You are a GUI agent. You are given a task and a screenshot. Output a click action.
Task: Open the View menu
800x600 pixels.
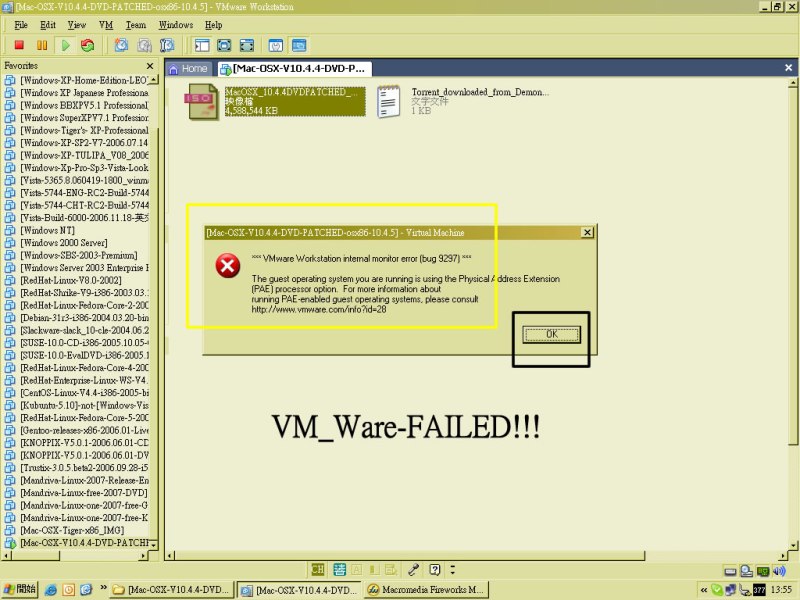click(x=77, y=25)
